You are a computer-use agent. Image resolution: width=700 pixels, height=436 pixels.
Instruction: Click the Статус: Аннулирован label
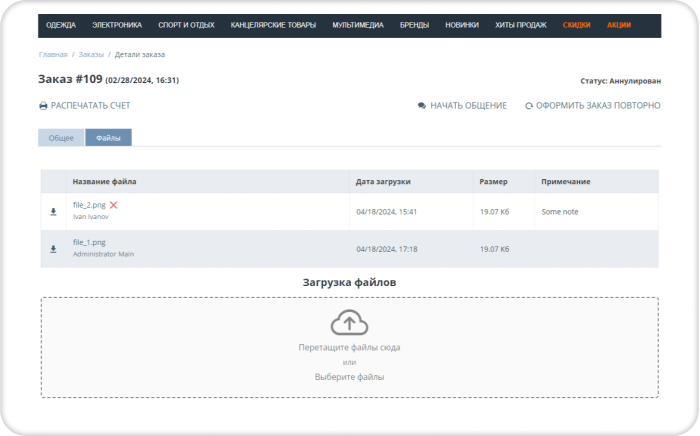click(621, 81)
